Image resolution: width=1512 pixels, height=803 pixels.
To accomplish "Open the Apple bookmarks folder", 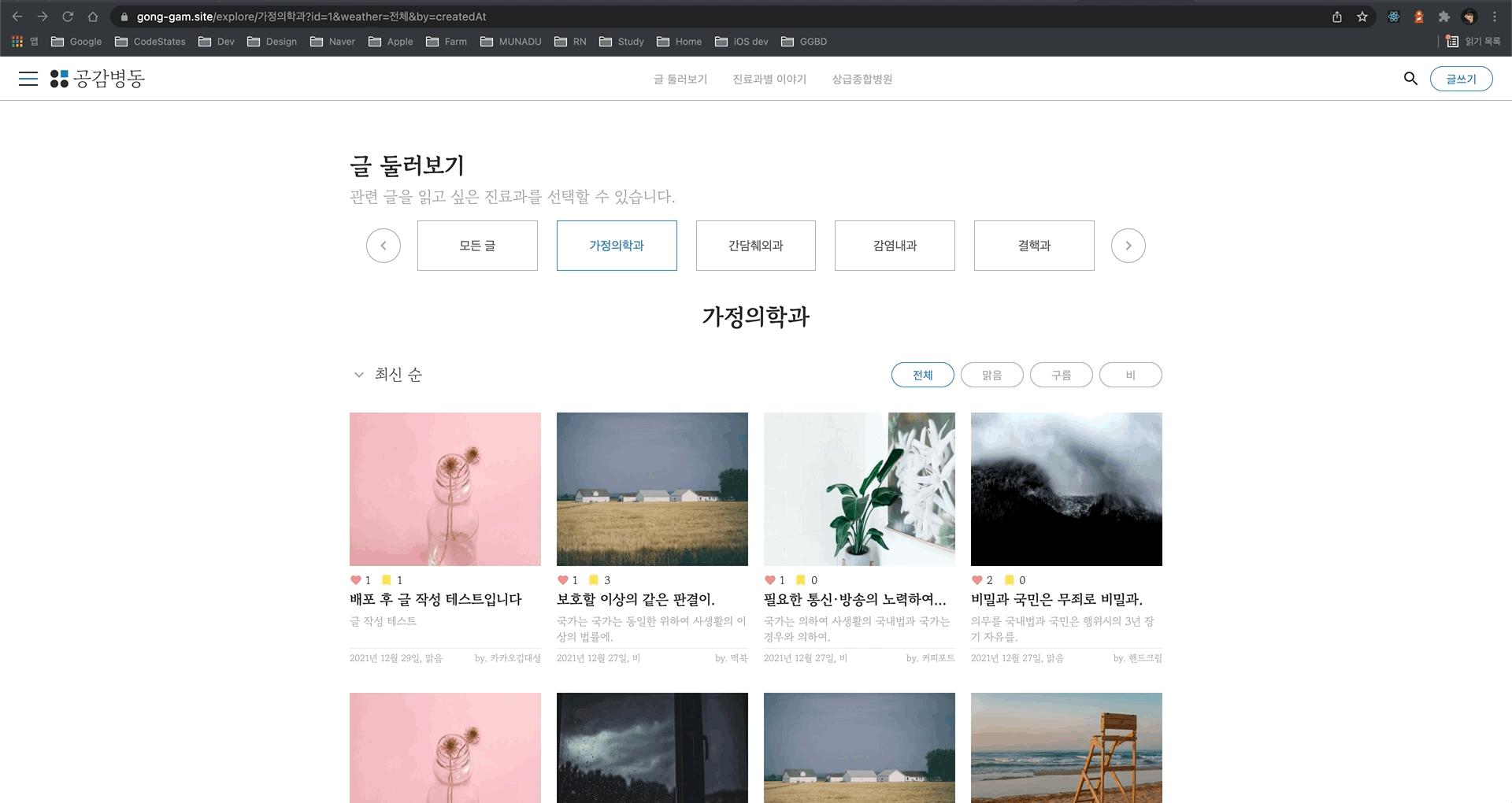I will pyautogui.click(x=391, y=42).
